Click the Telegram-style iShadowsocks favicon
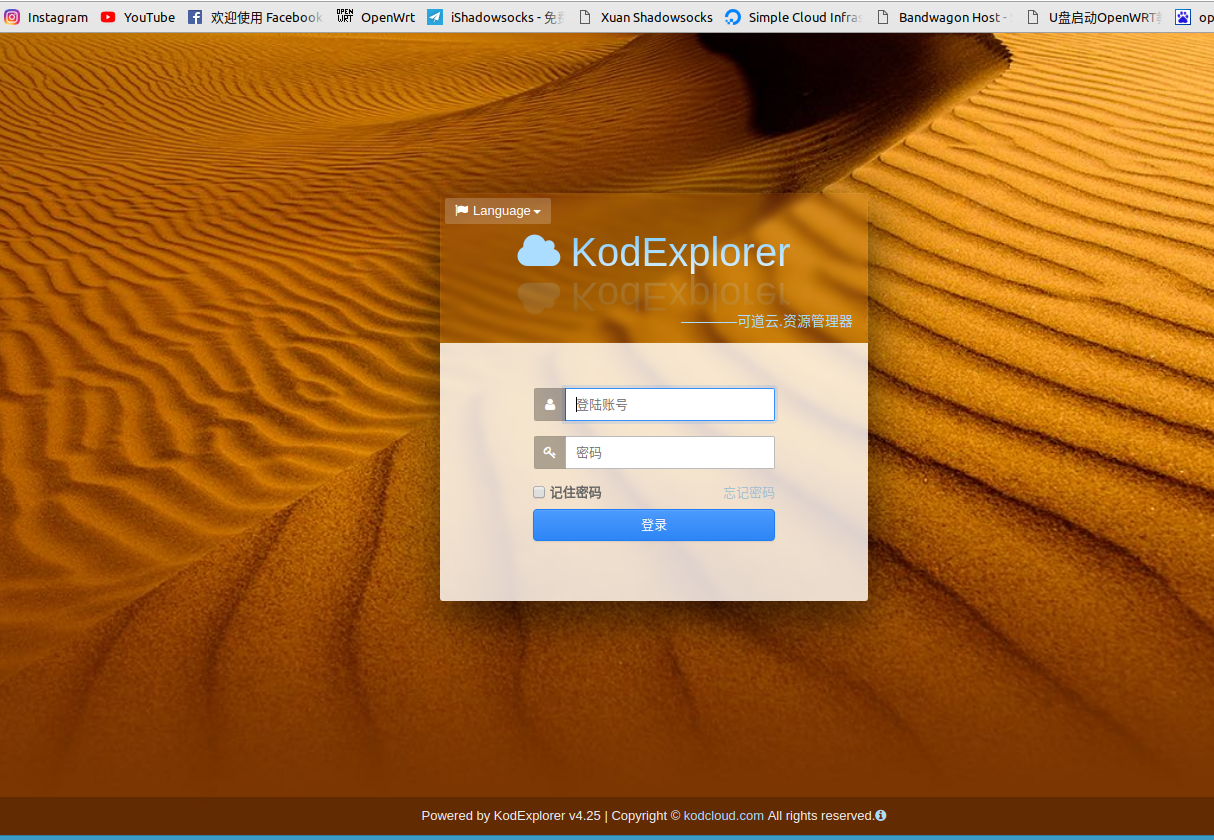The image size is (1214, 840). coord(435,17)
